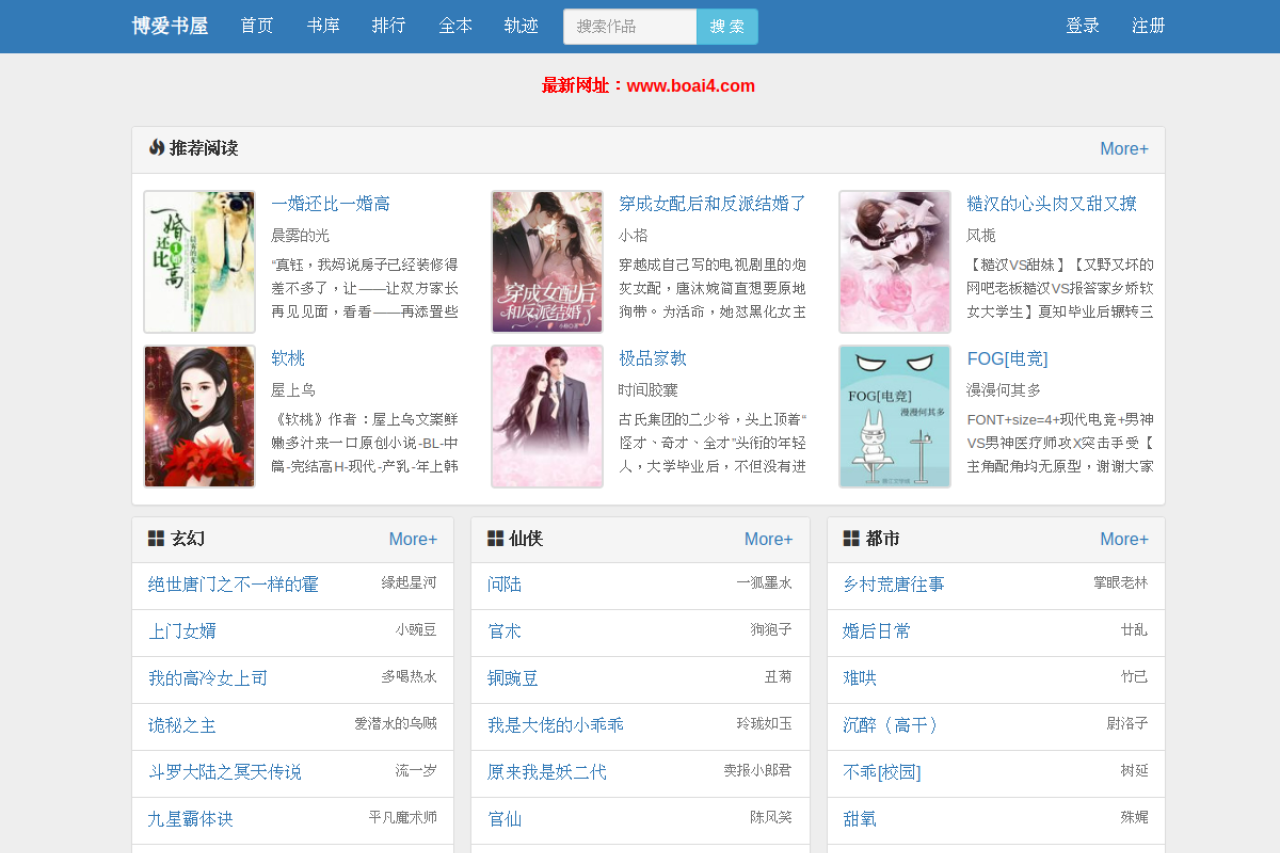Image resolution: width=1280 pixels, height=853 pixels.
Task: Focus the 搜索作品 search input field
Action: coord(630,27)
